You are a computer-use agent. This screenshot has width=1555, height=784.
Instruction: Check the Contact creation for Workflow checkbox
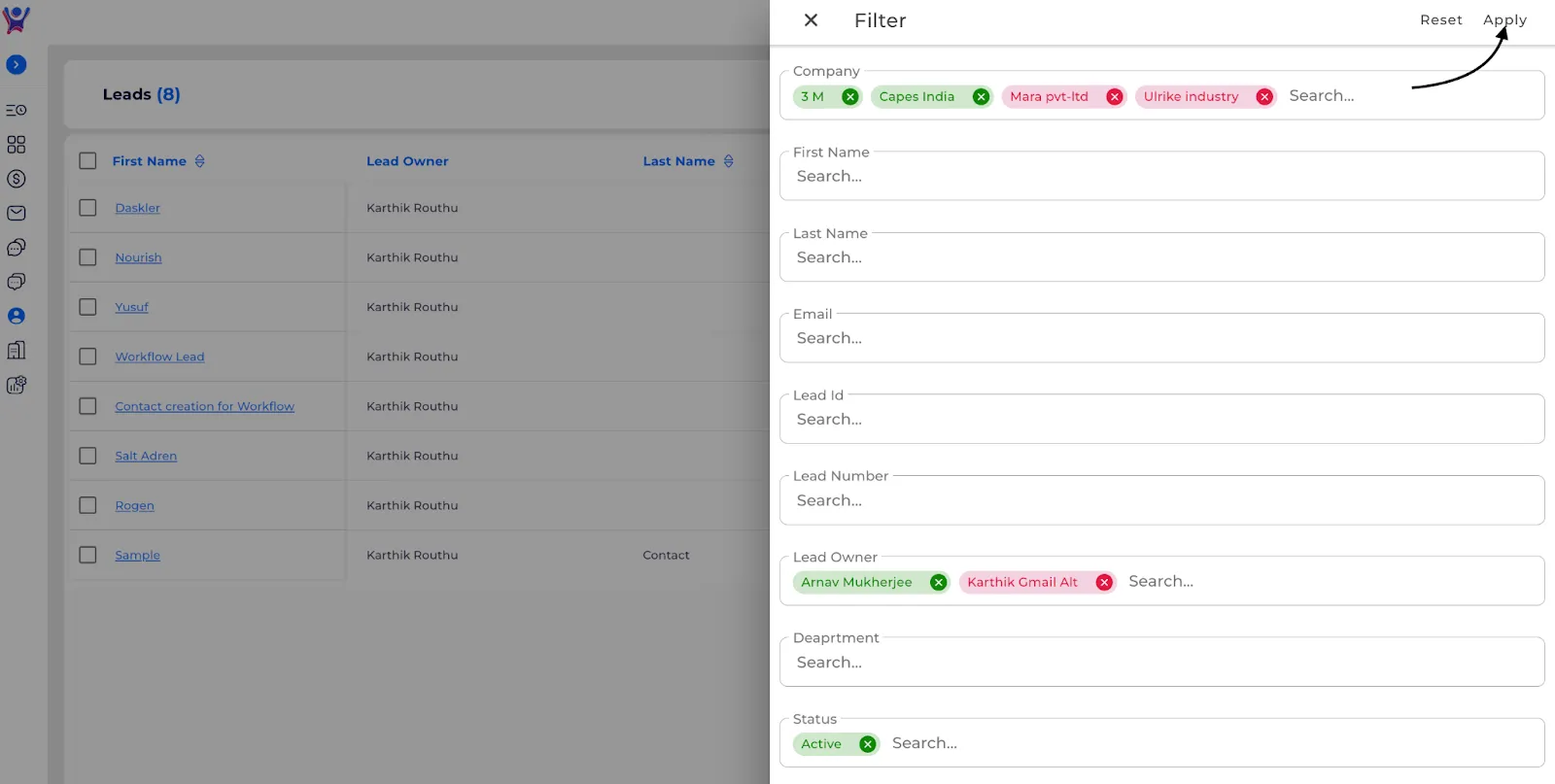click(x=87, y=406)
